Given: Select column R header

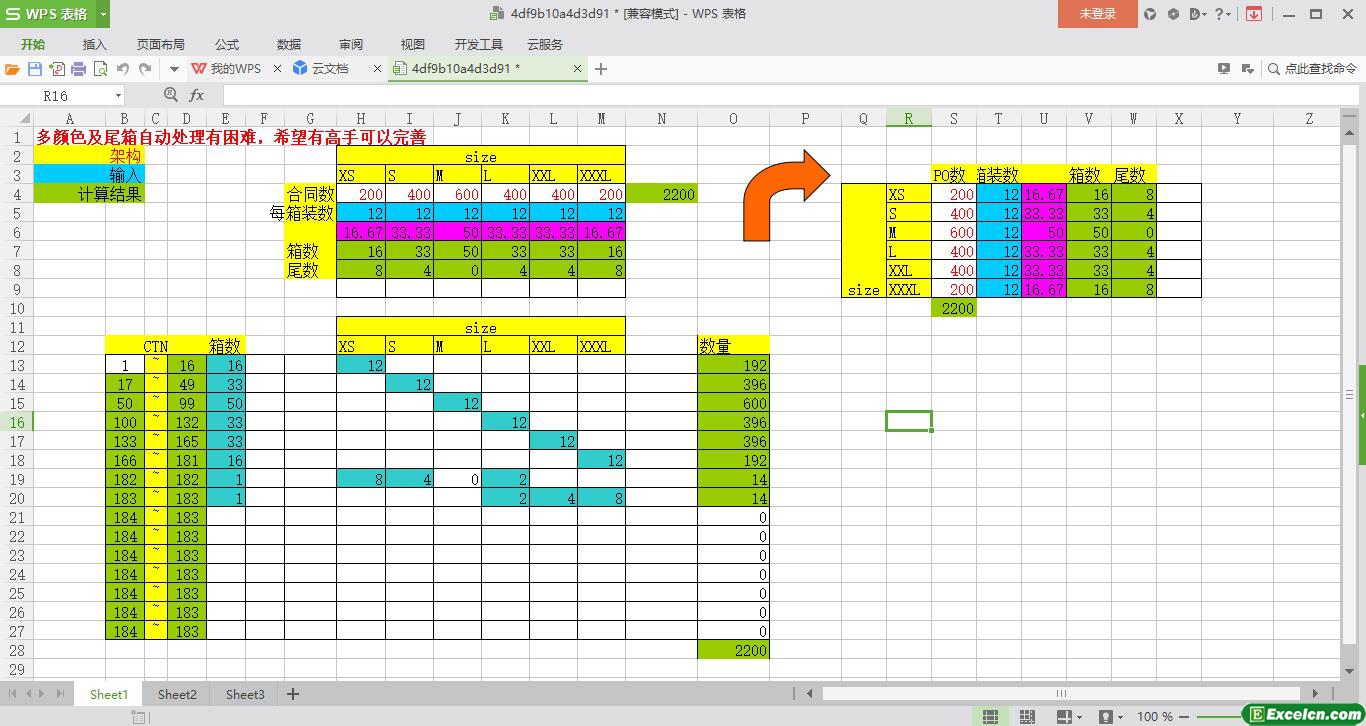Looking at the screenshot, I should 908,118.
